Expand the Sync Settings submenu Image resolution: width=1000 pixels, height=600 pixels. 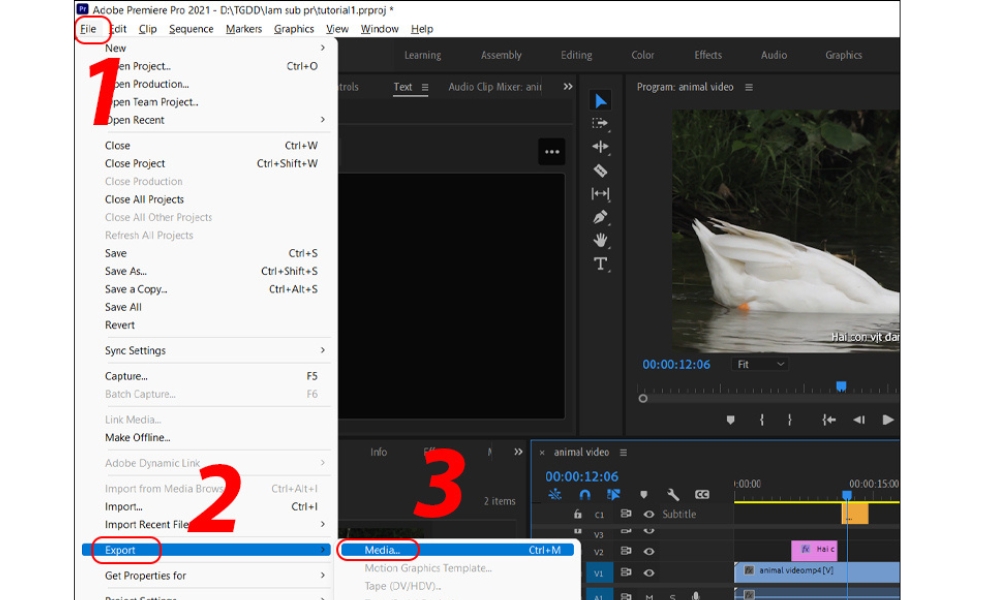click(323, 350)
